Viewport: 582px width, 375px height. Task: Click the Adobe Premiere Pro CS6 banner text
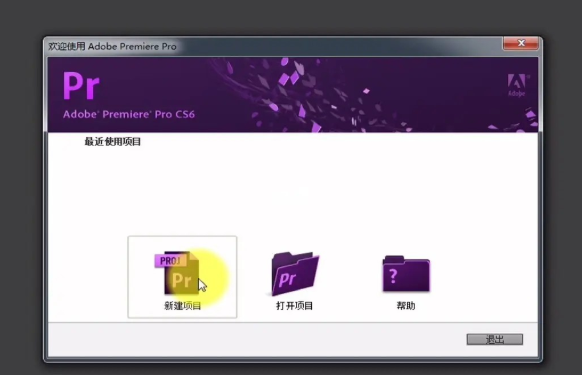128,114
